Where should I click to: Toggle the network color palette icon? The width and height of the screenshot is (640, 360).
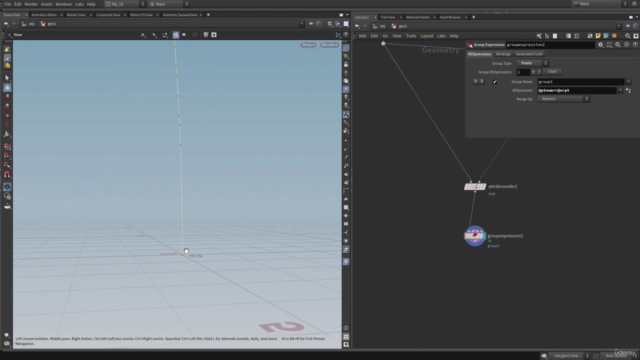point(568,36)
